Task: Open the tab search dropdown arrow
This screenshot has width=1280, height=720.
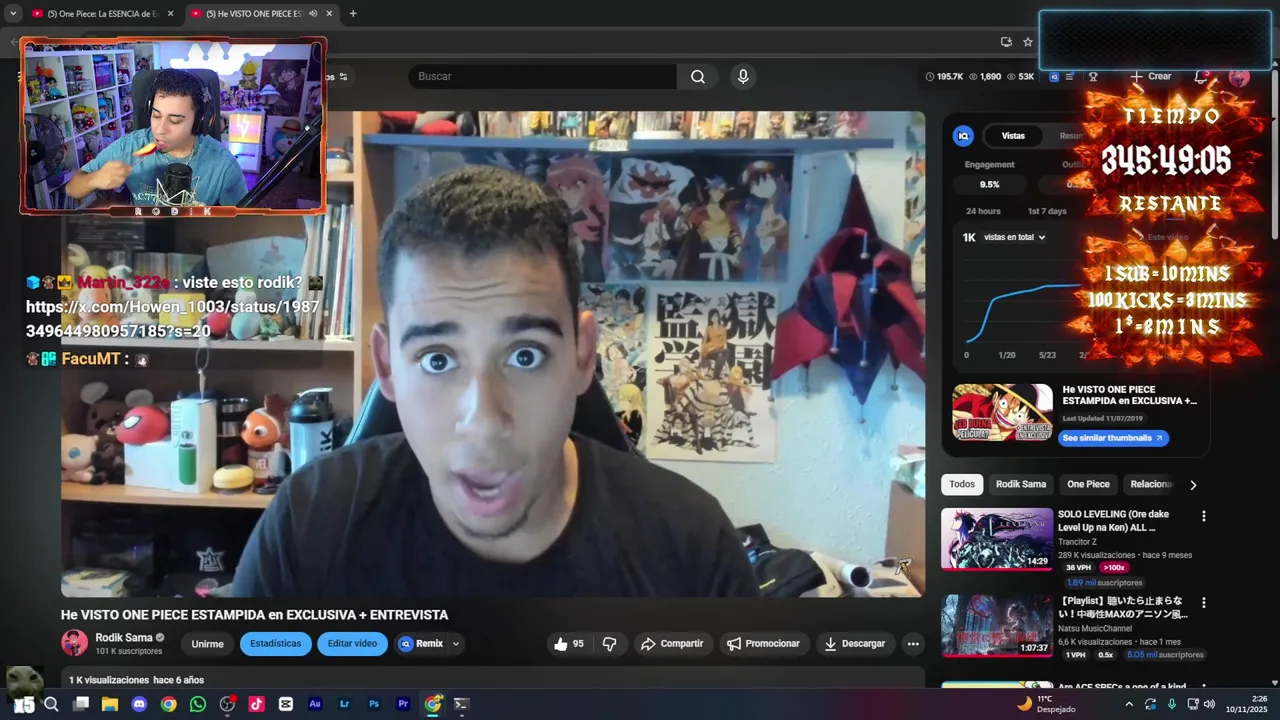Action: pos(12,14)
